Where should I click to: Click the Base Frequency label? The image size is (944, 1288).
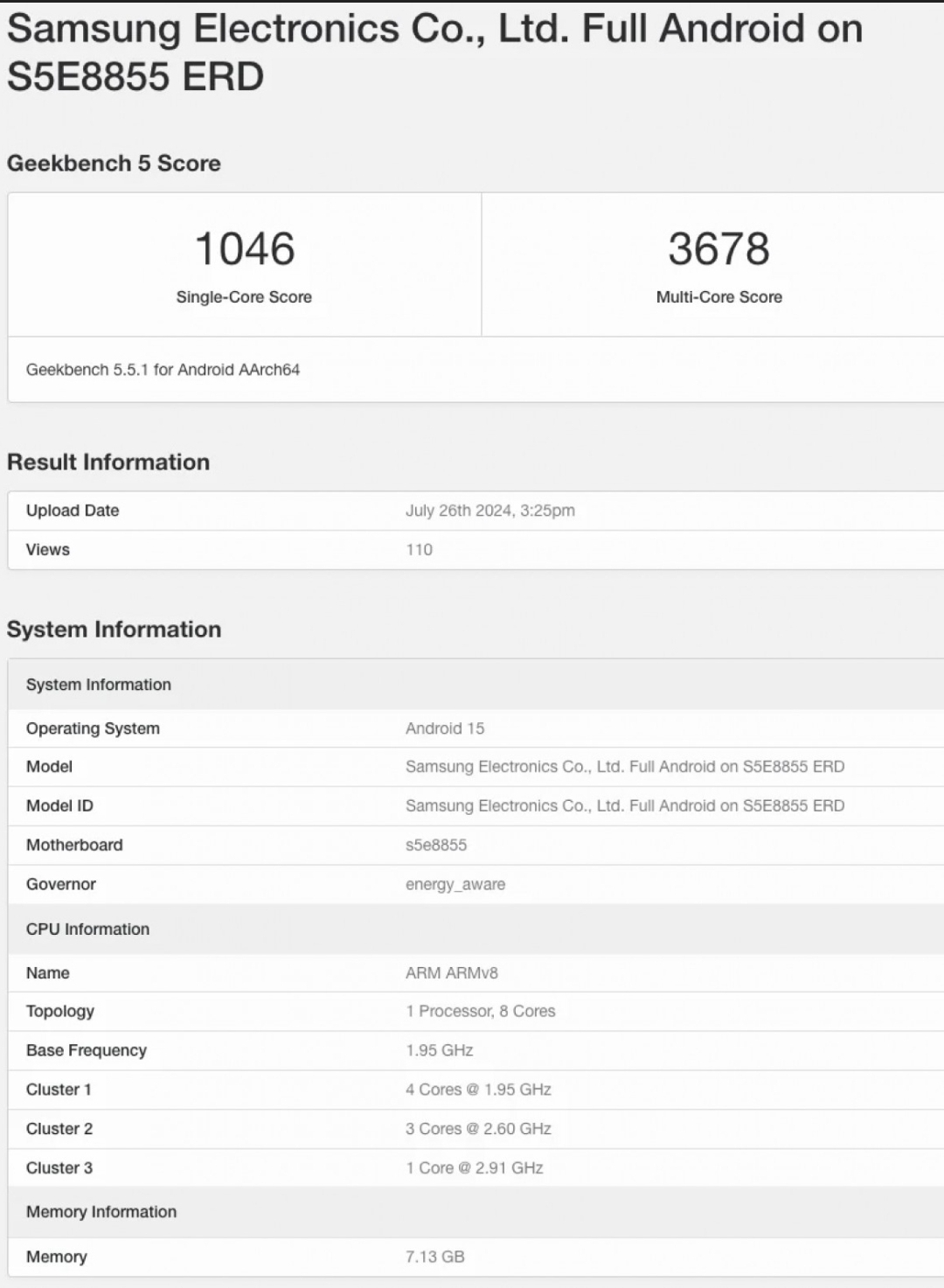[87, 1051]
